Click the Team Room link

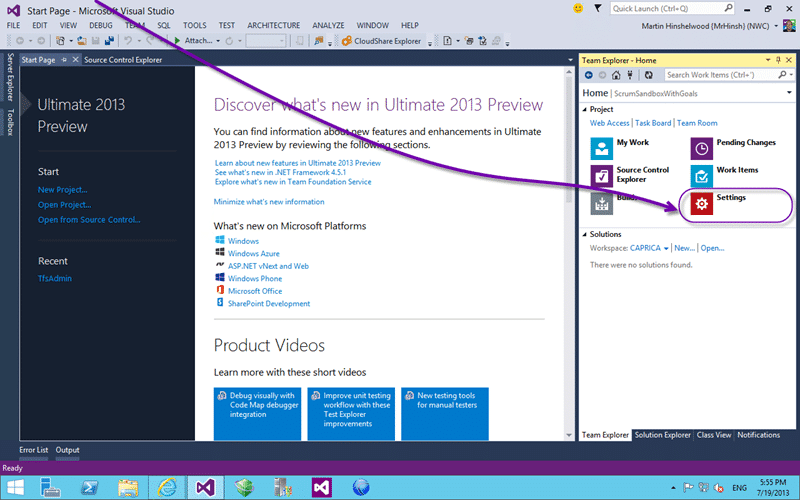(x=696, y=123)
